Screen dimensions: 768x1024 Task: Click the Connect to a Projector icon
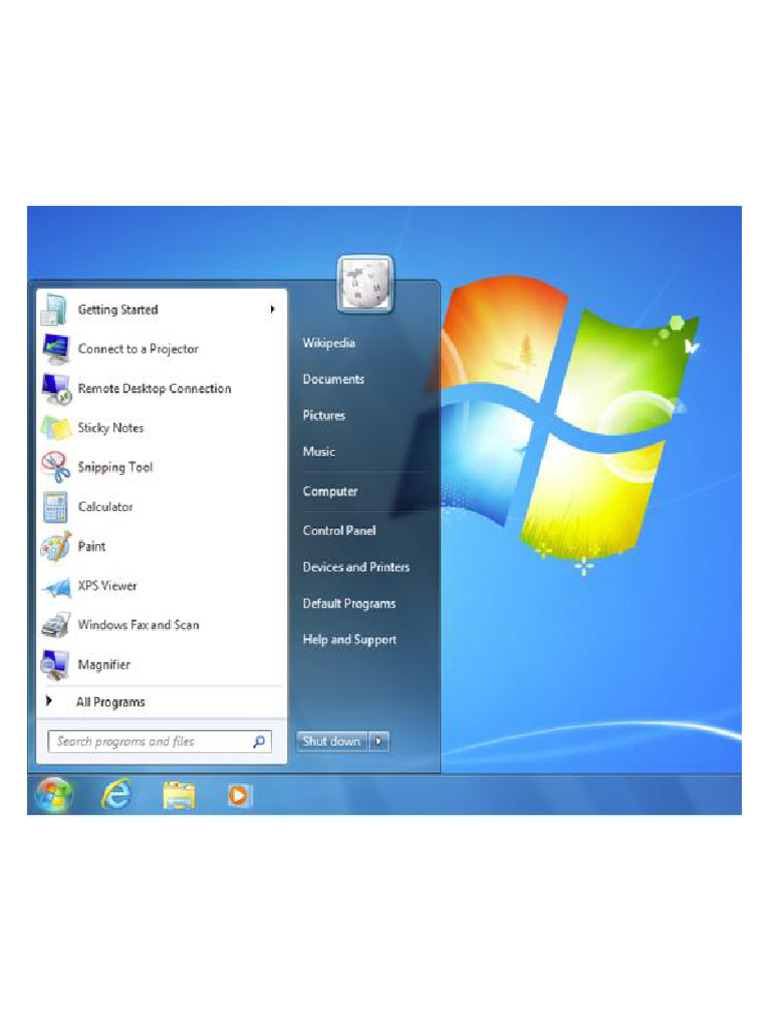pyautogui.click(x=56, y=349)
